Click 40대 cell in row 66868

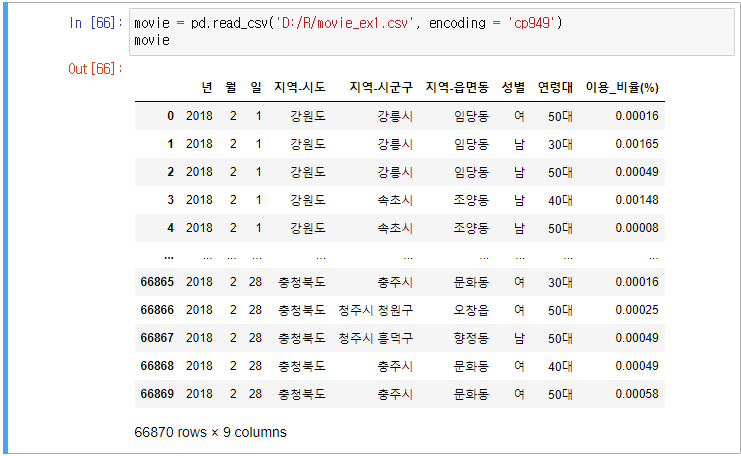(560, 366)
